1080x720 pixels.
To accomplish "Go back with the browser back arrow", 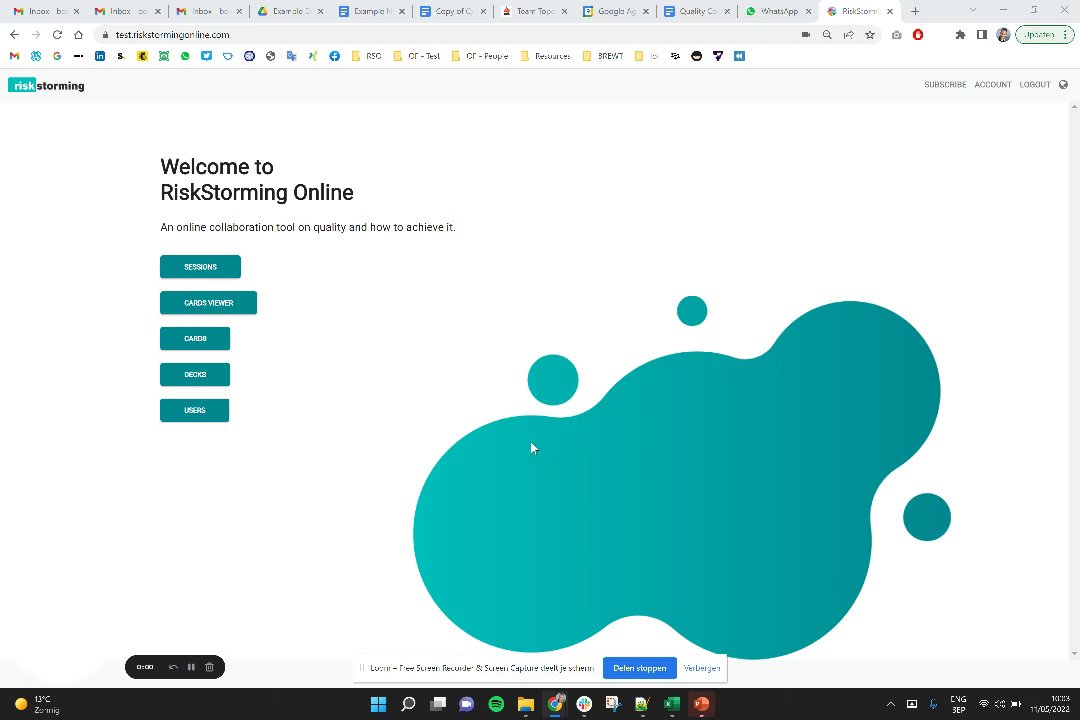I will pyautogui.click(x=14, y=34).
